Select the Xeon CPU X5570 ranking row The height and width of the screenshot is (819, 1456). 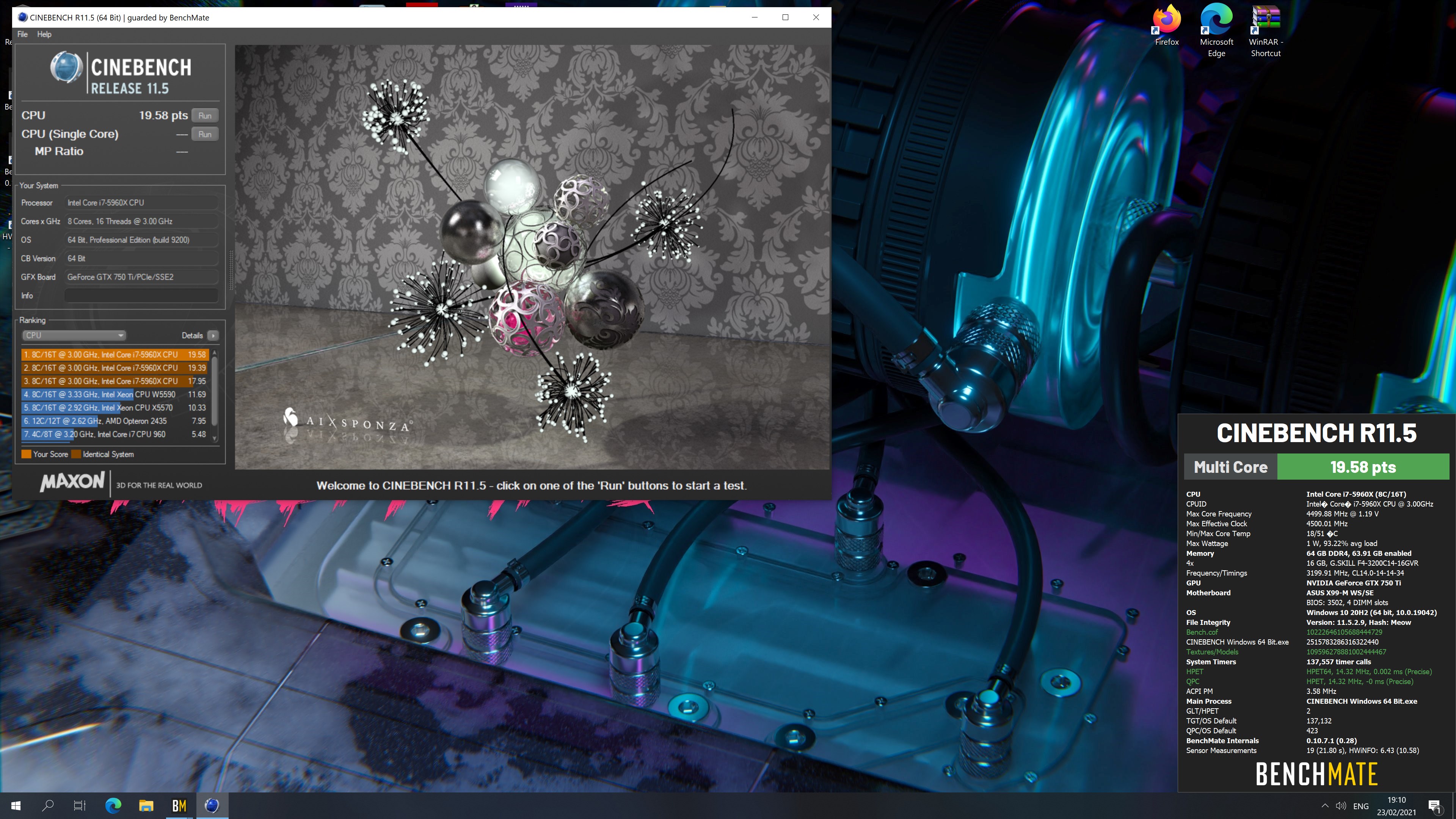pos(115,408)
